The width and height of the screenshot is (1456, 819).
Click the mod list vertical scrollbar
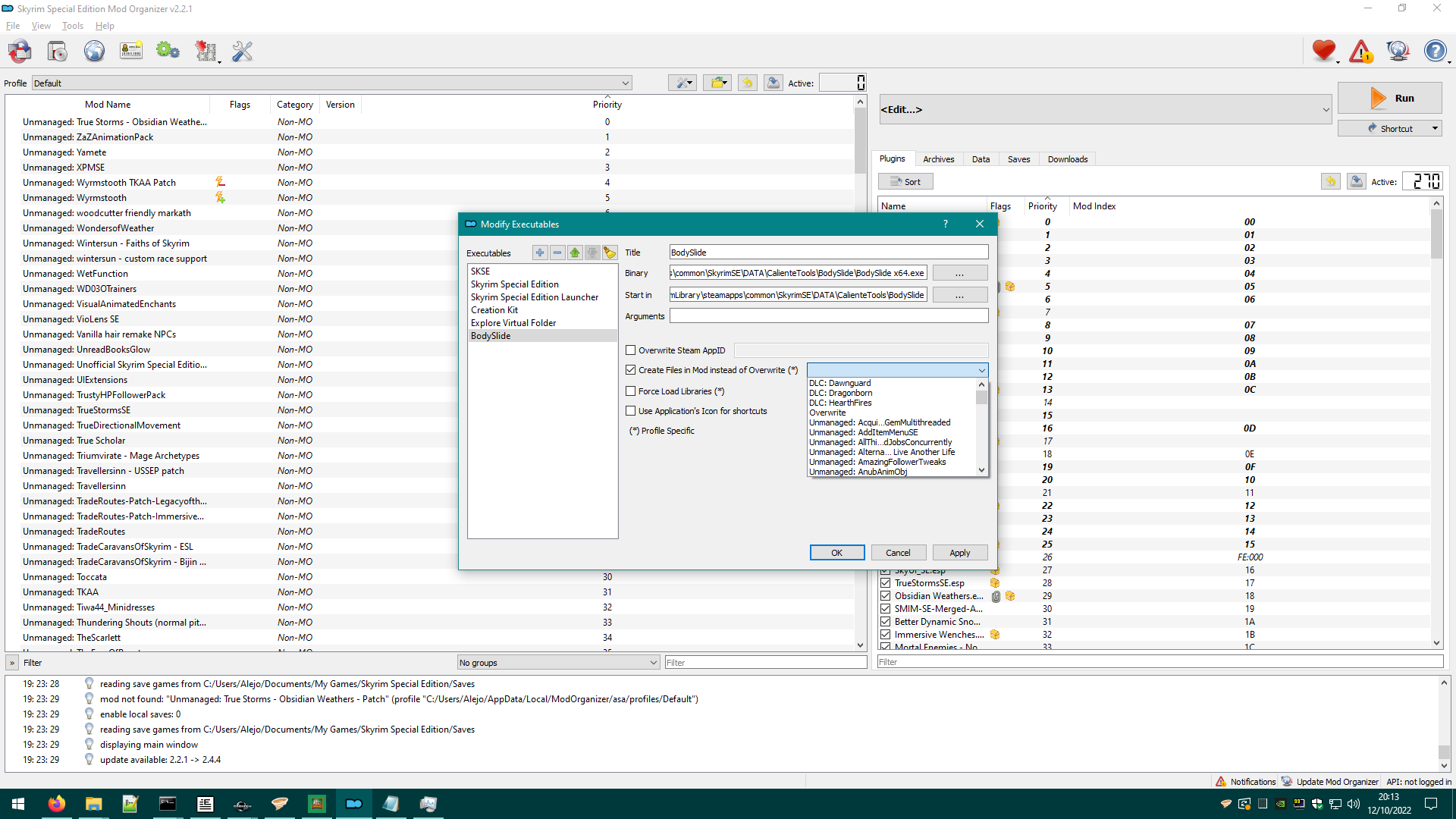point(860,140)
